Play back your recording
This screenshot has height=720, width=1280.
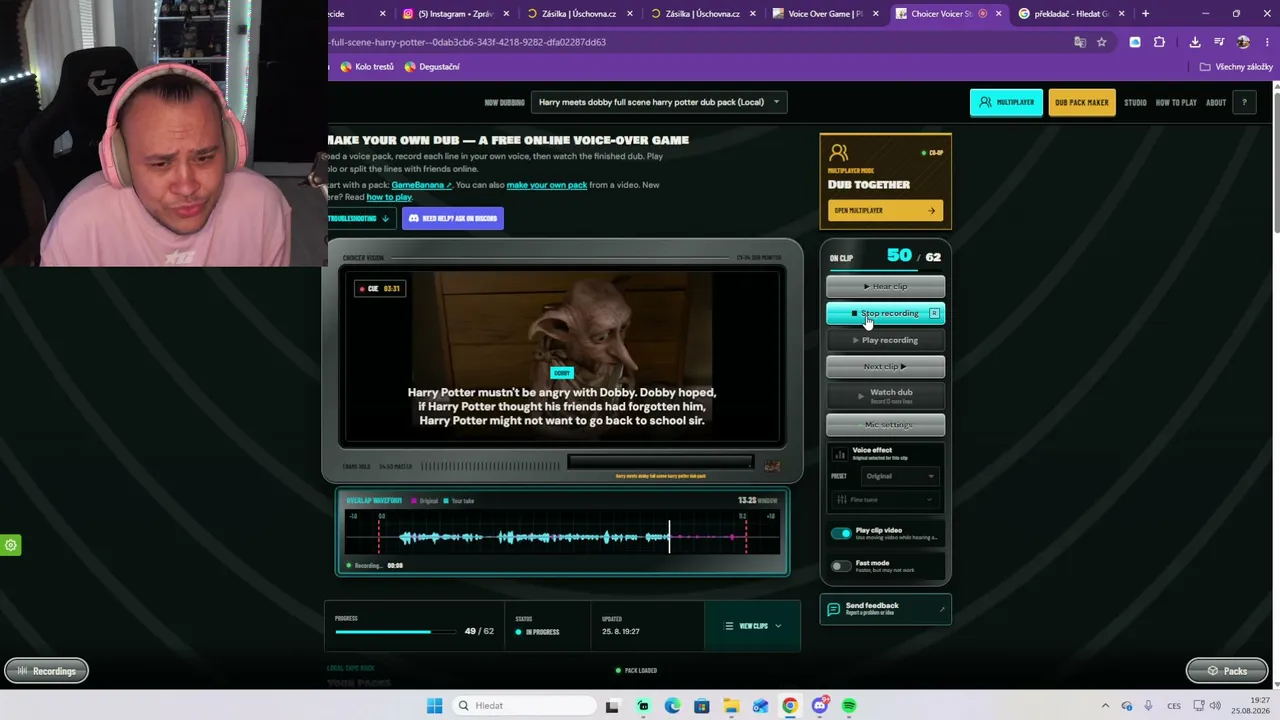885,340
